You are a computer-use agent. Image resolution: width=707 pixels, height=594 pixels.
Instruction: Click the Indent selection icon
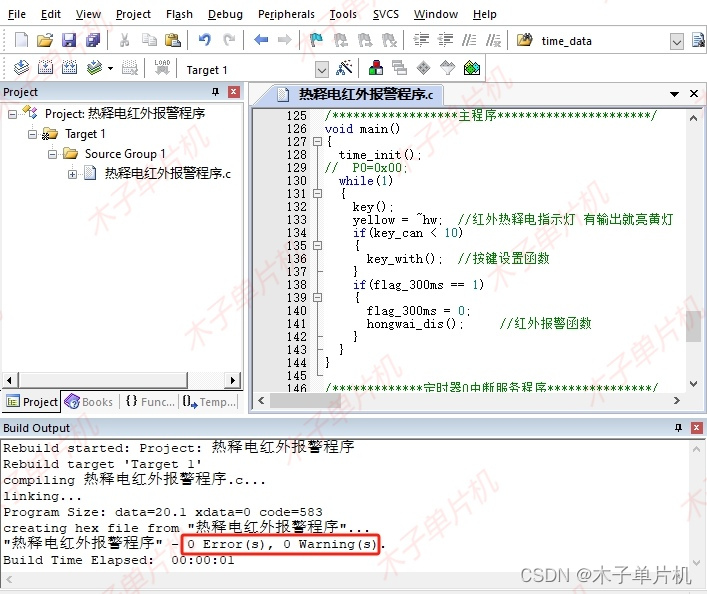422,41
